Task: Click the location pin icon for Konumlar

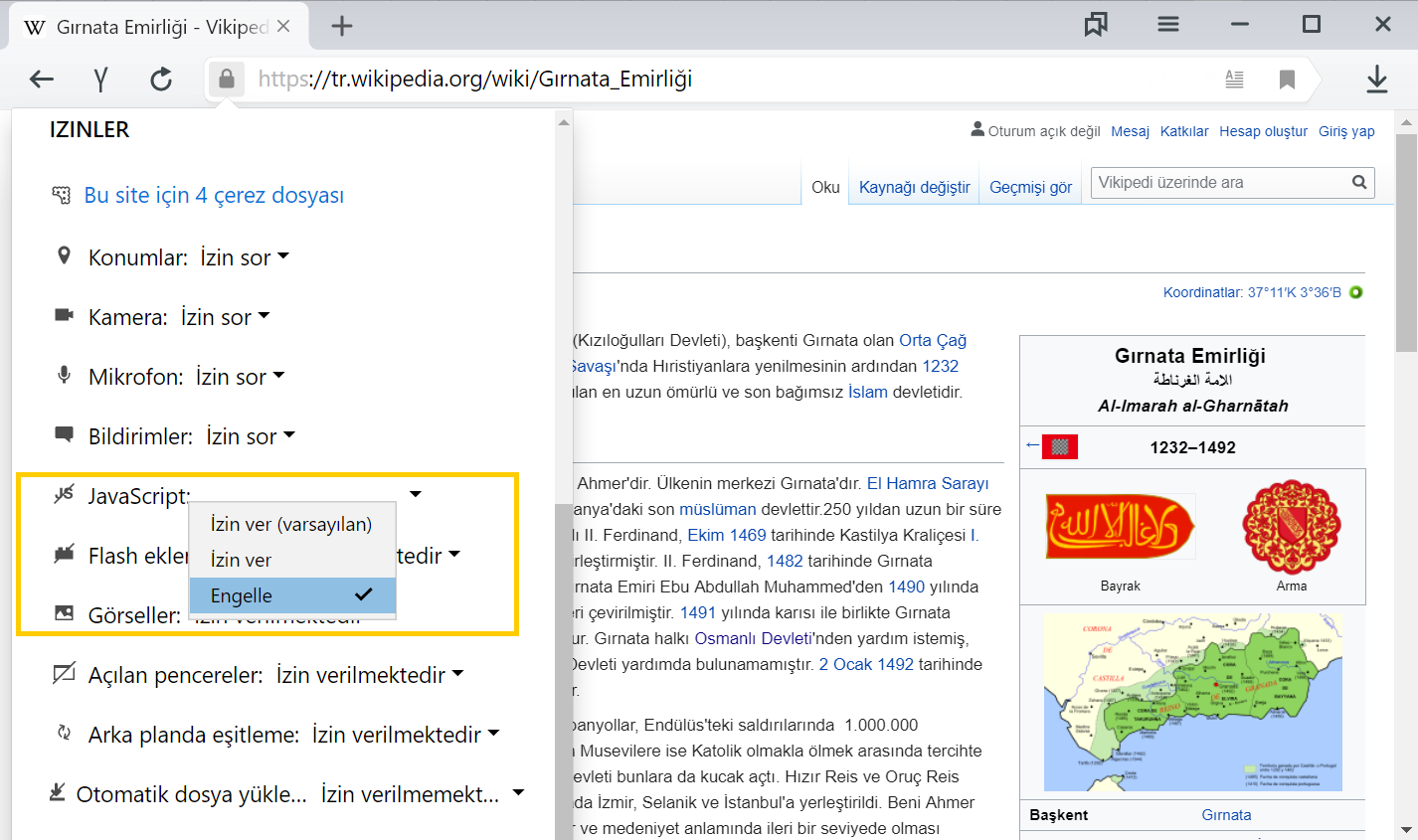Action: [x=65, y=256]
